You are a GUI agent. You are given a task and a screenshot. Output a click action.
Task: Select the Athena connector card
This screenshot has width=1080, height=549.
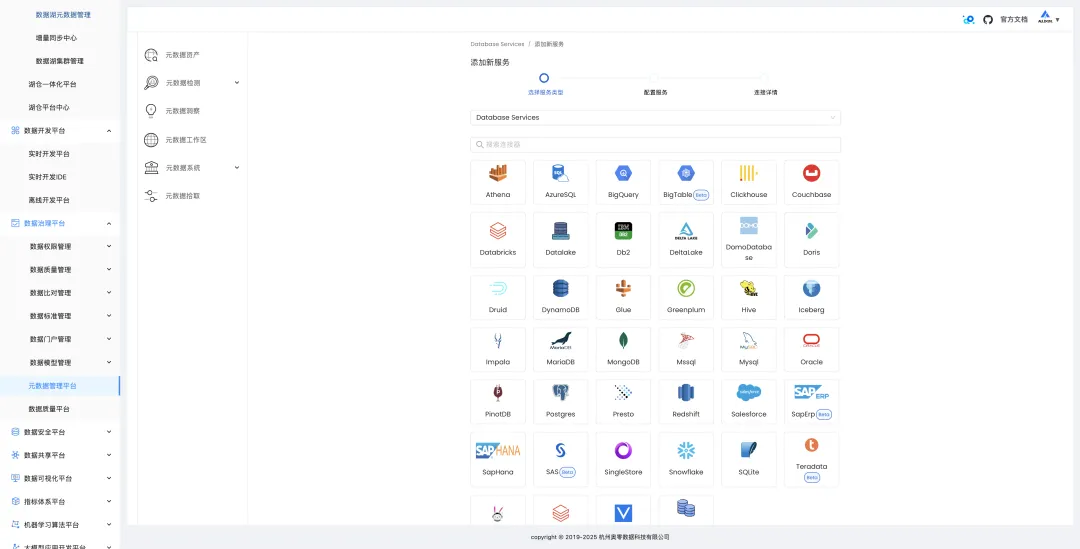coord(498,183)
